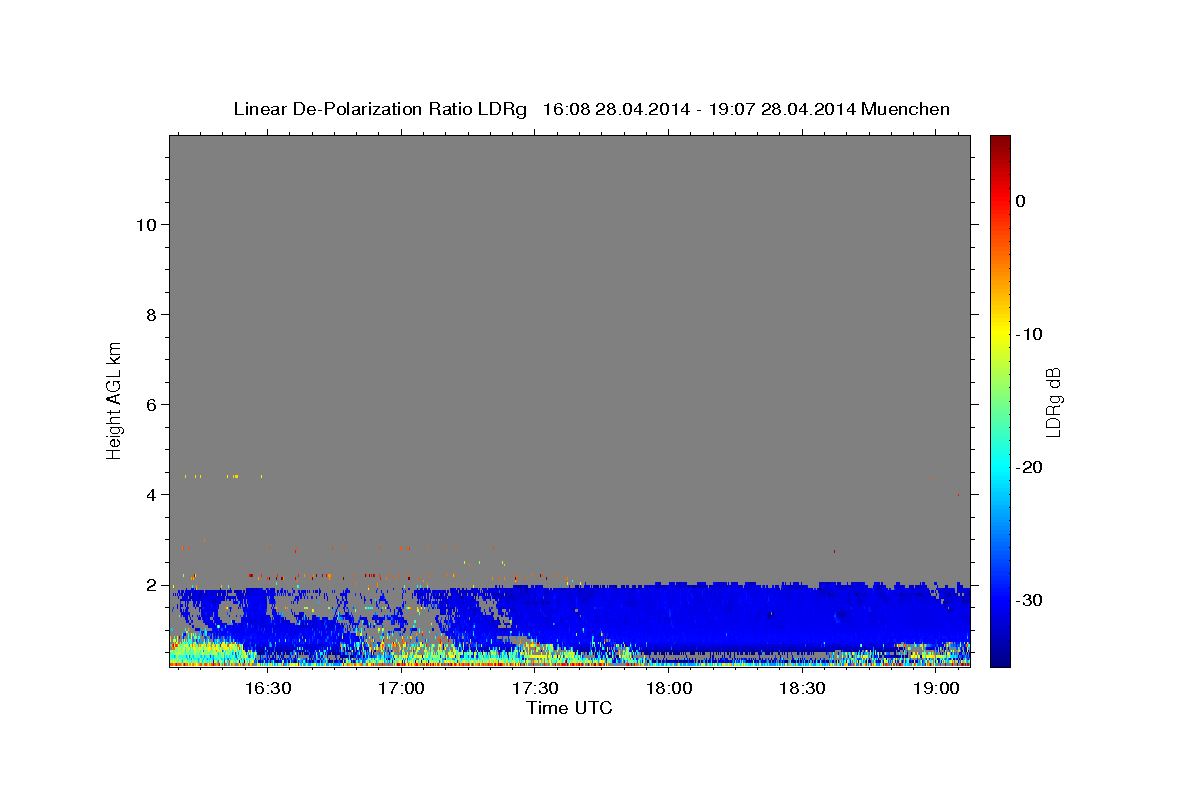Screen dimensions: 1200x800
Task: Click the height tick label 10
Action: (147, 225)
